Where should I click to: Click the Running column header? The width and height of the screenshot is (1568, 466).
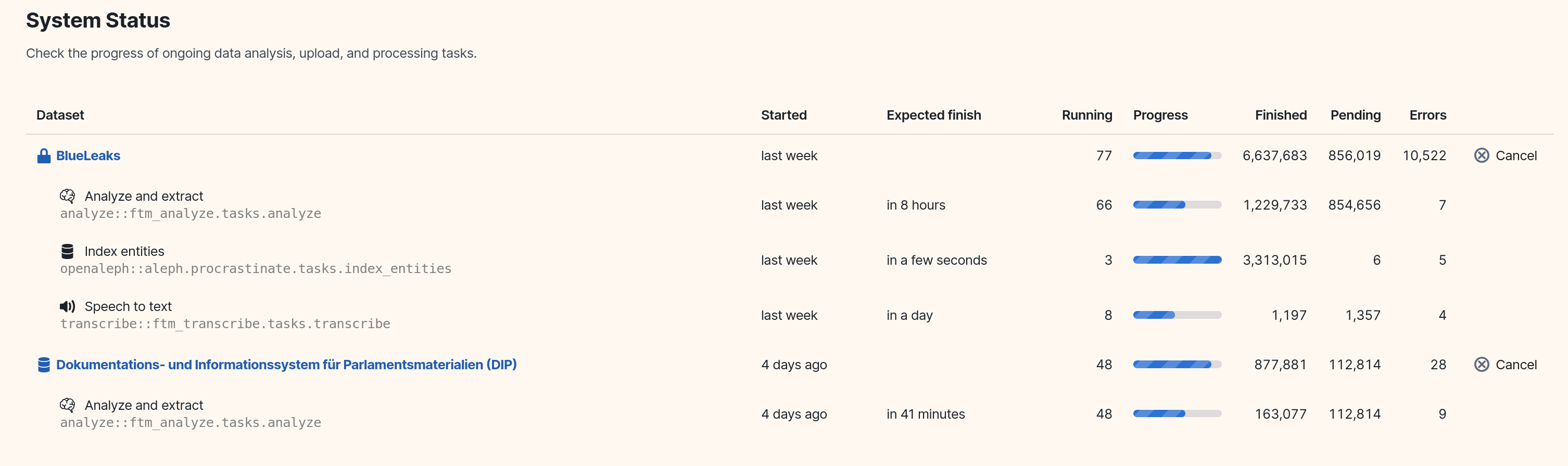[x=1086, y=114]
